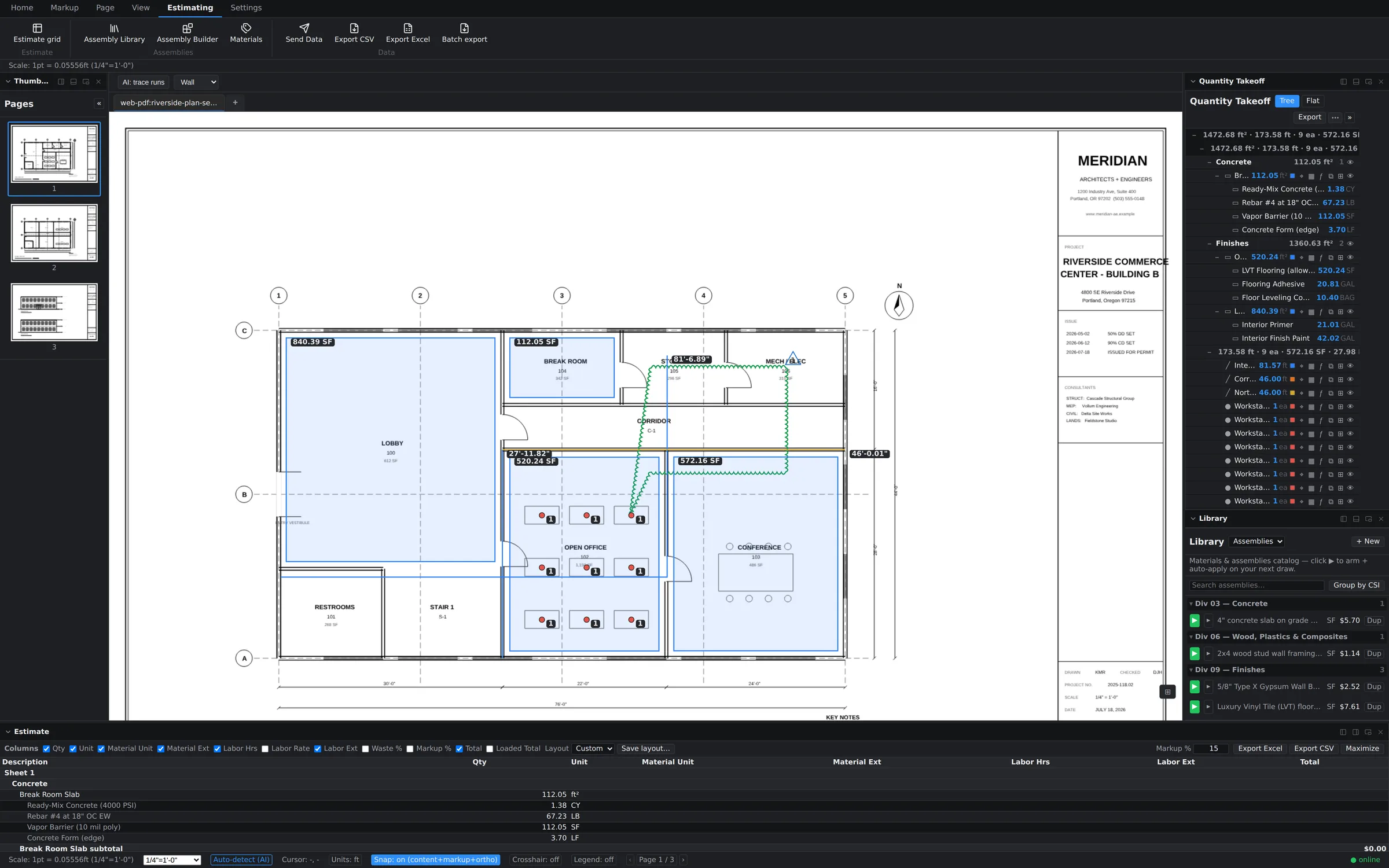
Task: Enable the Labor Rate column checkbox
Action: [265, 749]
